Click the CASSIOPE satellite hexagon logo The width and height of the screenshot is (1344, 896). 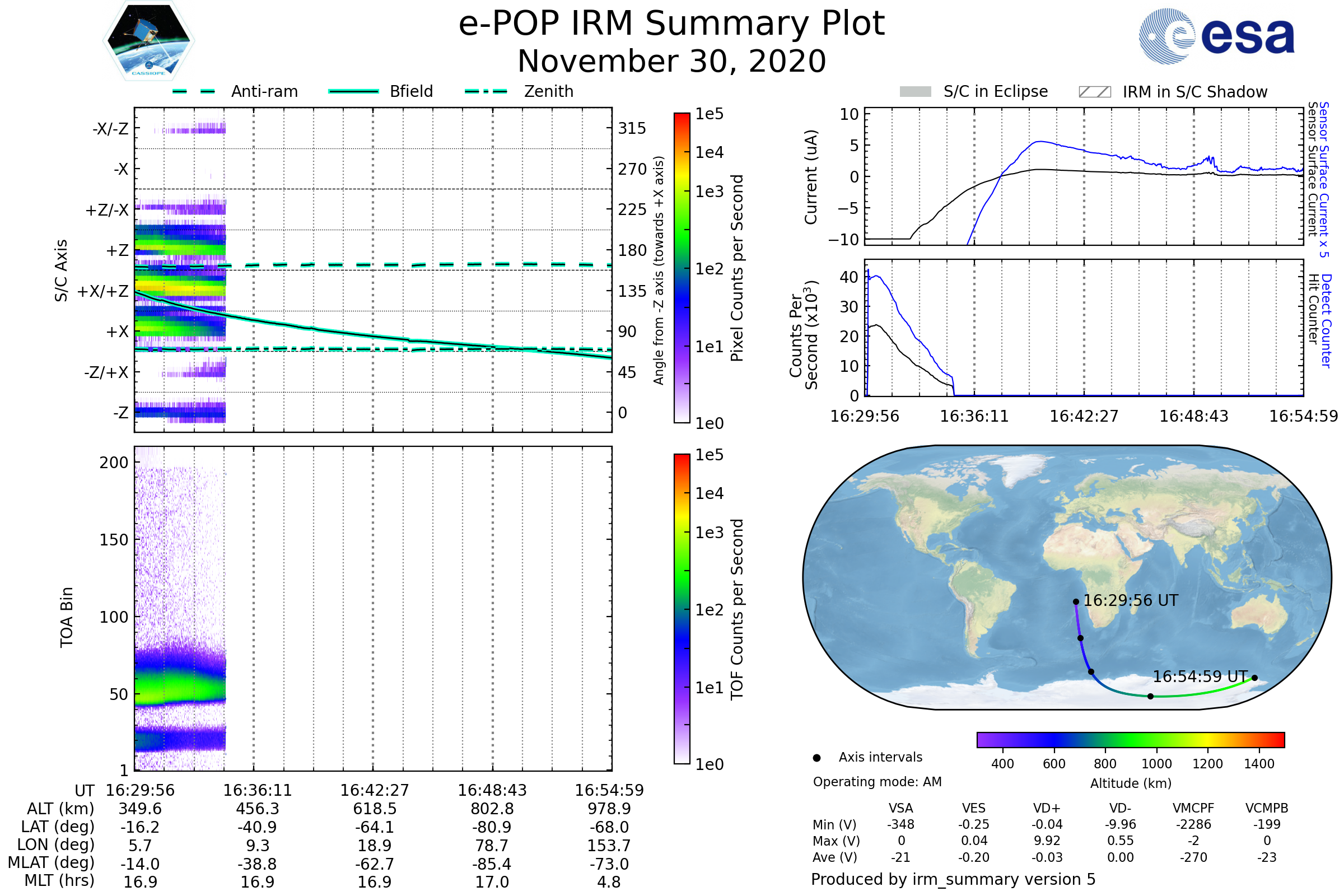[148, 41]
